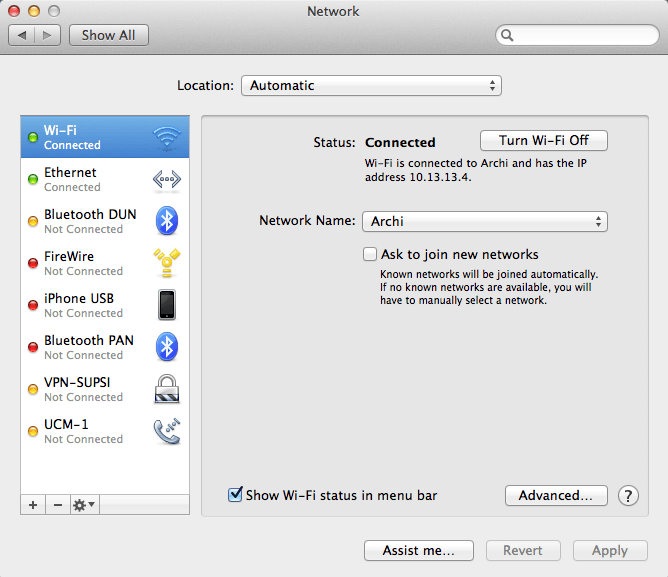This screenshot has height=577, width=668.
Task: Expand the Network Name popup menu
Action: (x=484, y=221)
